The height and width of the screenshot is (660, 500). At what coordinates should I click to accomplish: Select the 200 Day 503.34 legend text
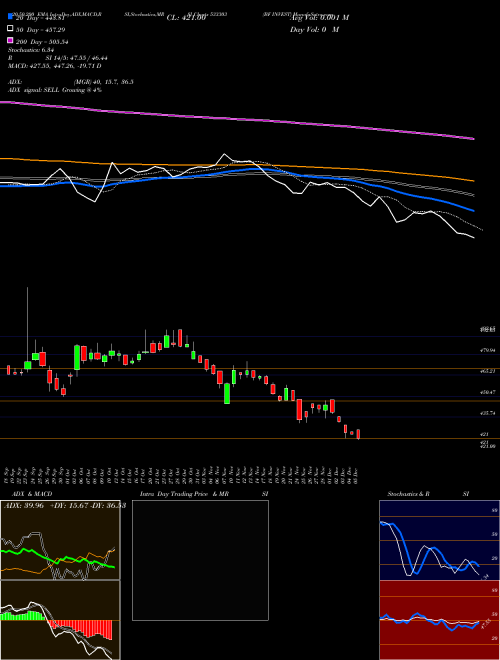coord(43,42)
